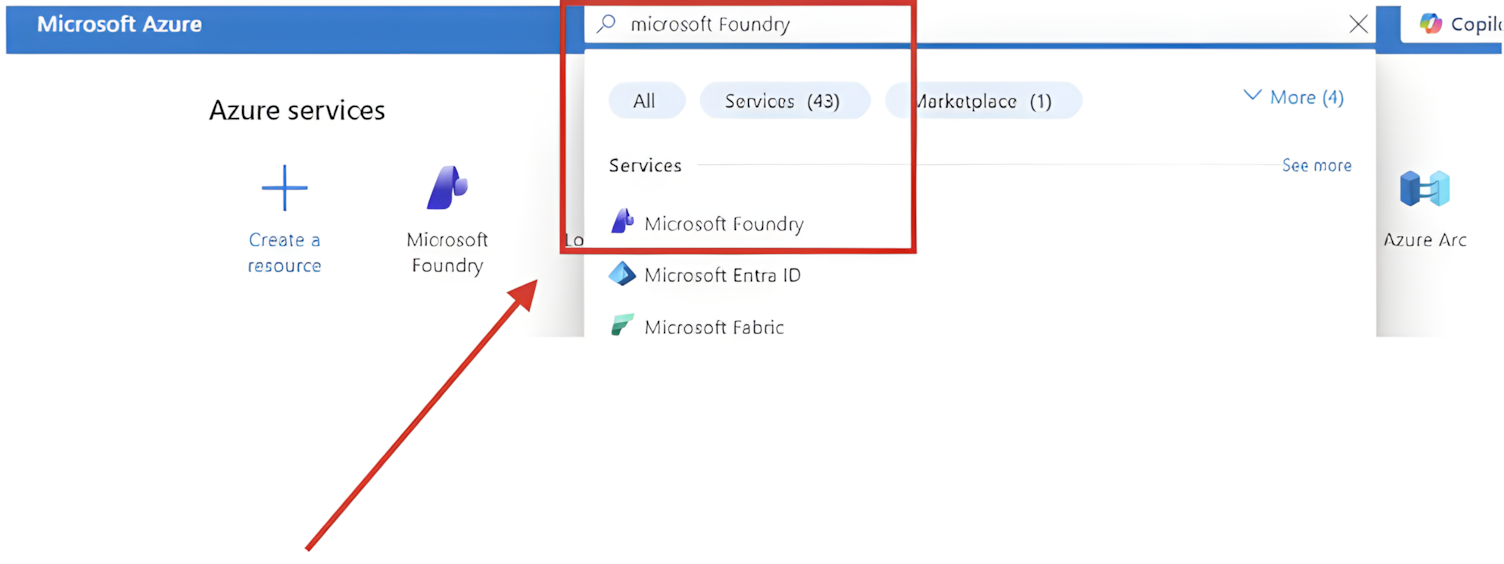
Task: Click the See more link beside Services
Action: [1316, 165]
